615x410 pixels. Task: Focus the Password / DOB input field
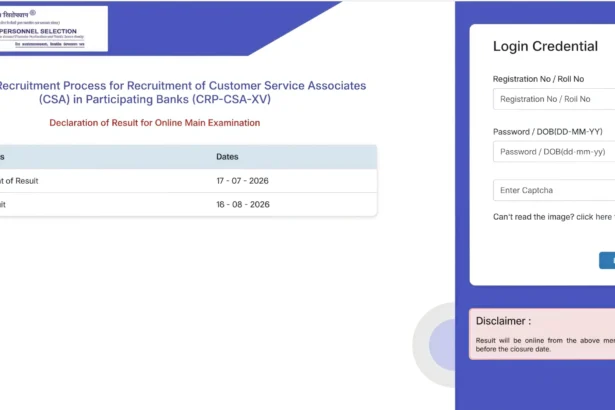[554, 151]
